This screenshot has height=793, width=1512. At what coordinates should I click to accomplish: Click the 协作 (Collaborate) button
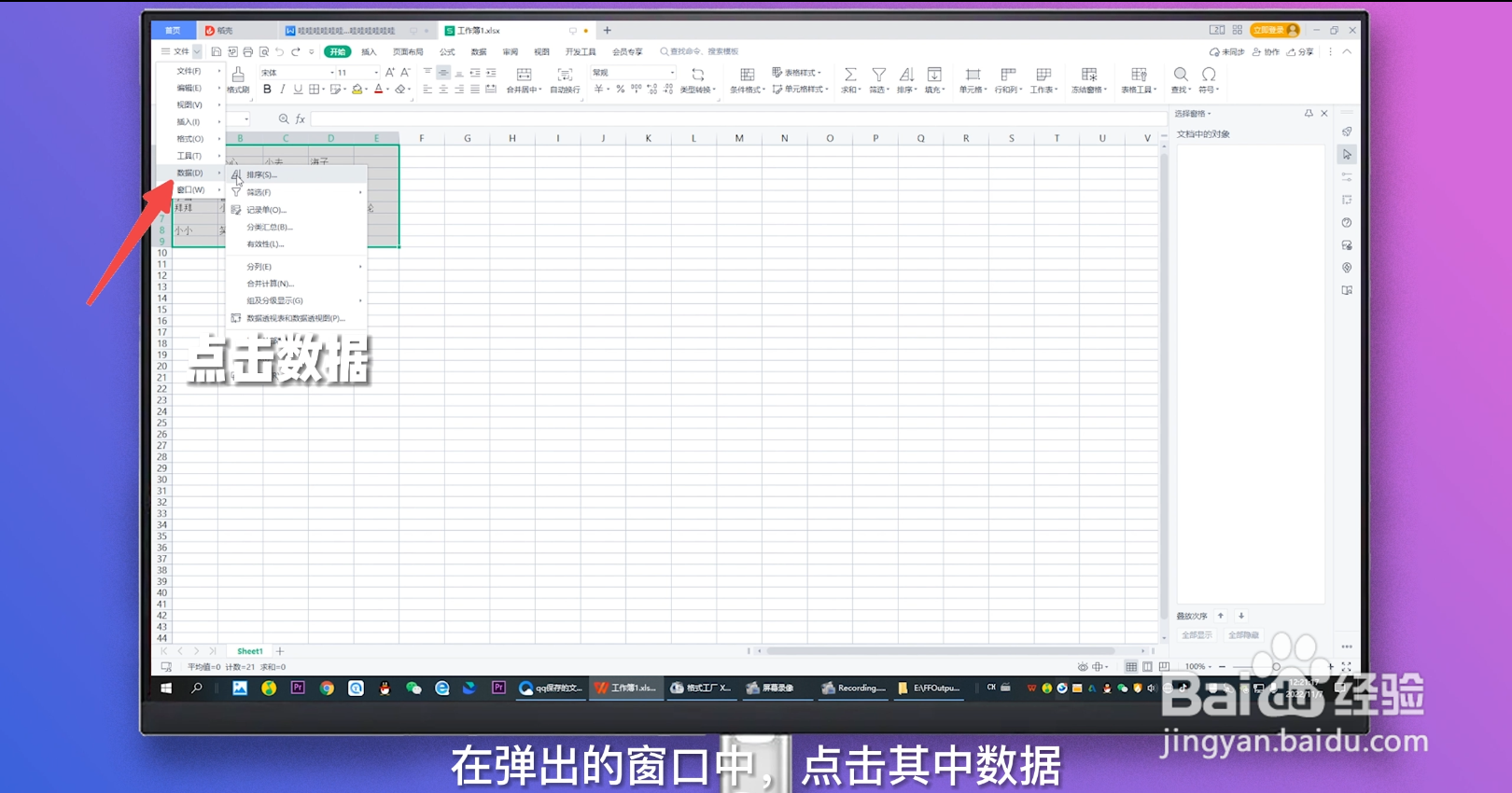tap(1266, 52)
